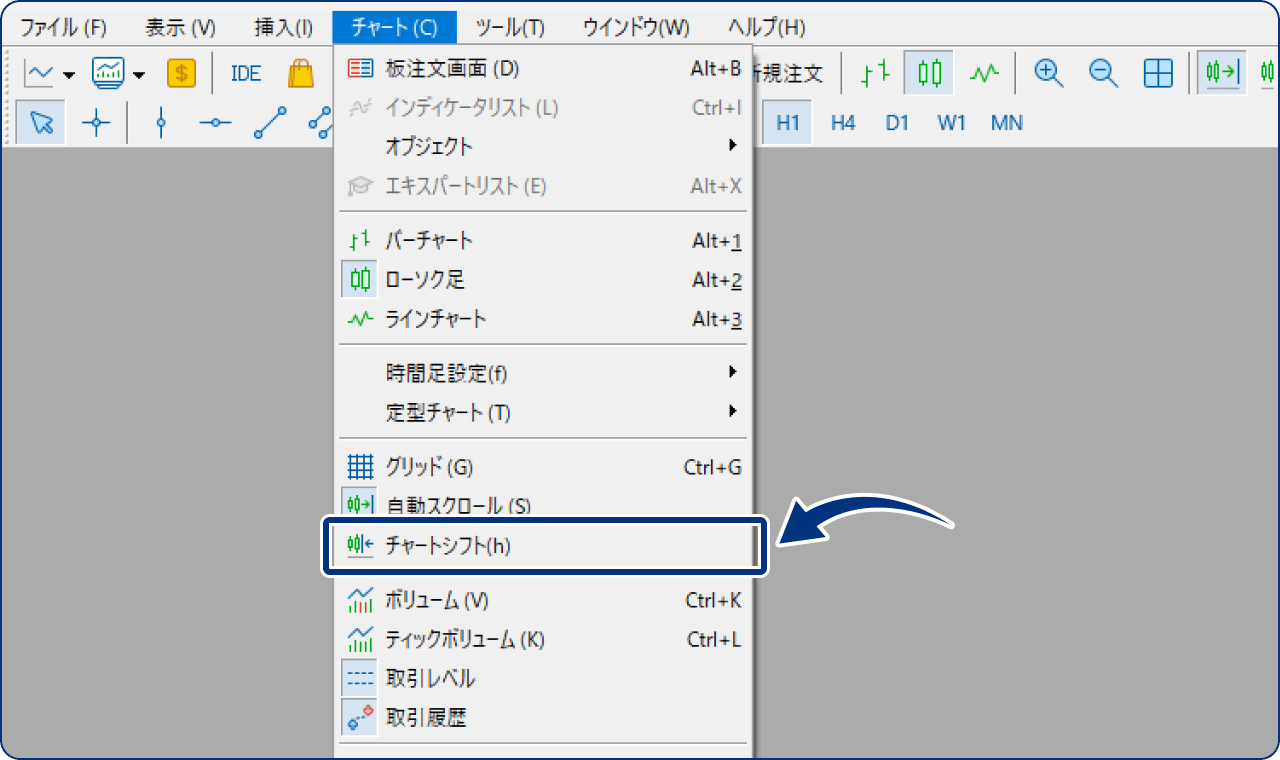Click the tile windows grid icon
The width and height of the screenshot is (1280, 760).
click(x=1157, y=72)
